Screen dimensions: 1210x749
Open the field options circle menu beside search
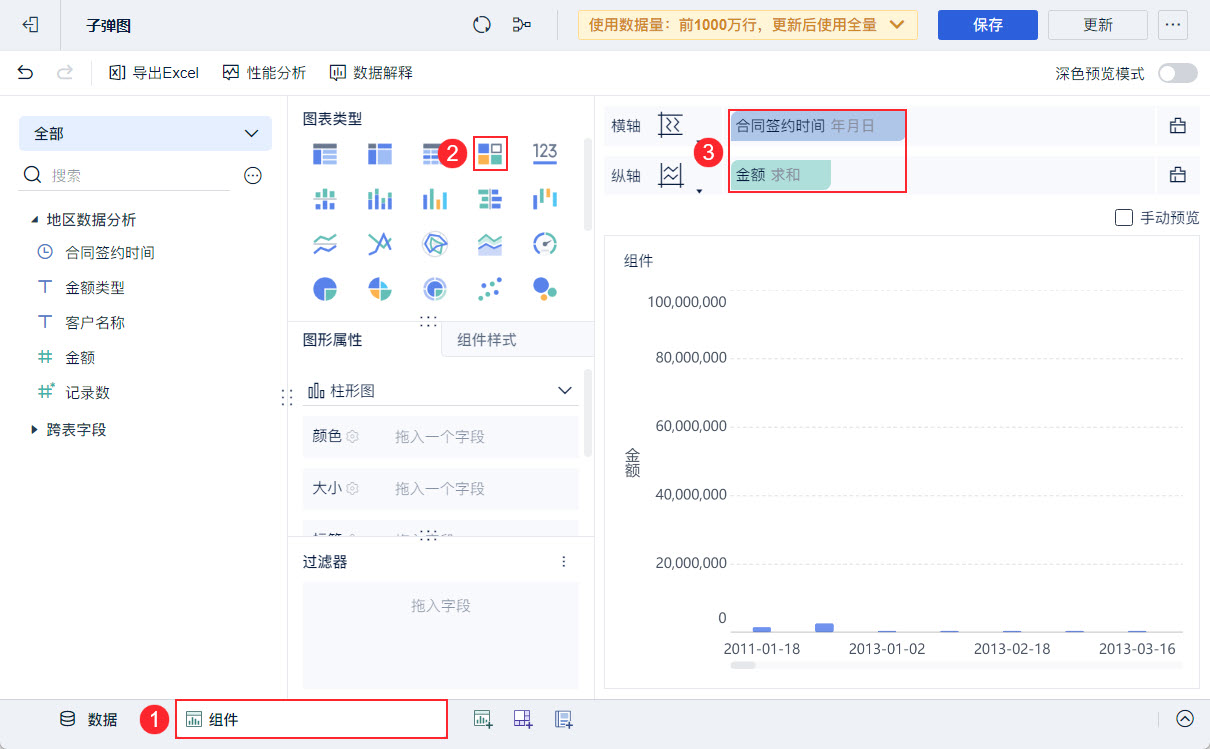253,175
